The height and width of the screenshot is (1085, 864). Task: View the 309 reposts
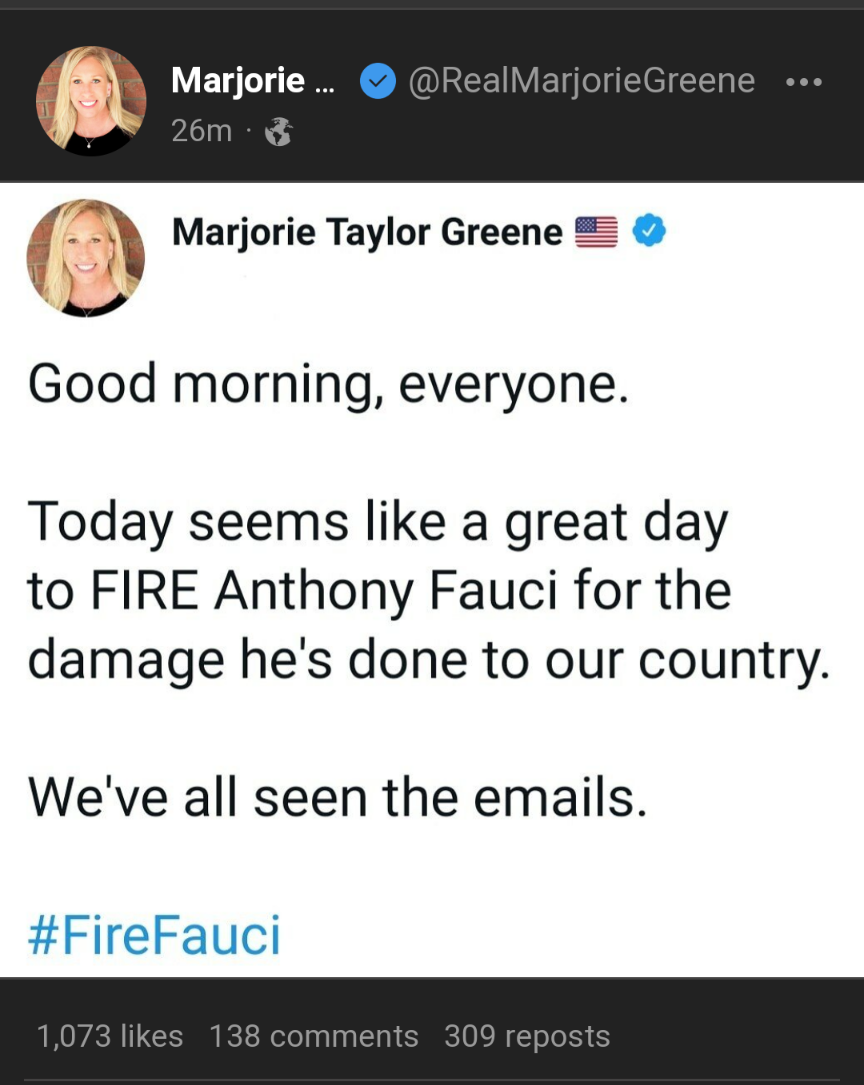[x=526, y=1036]
